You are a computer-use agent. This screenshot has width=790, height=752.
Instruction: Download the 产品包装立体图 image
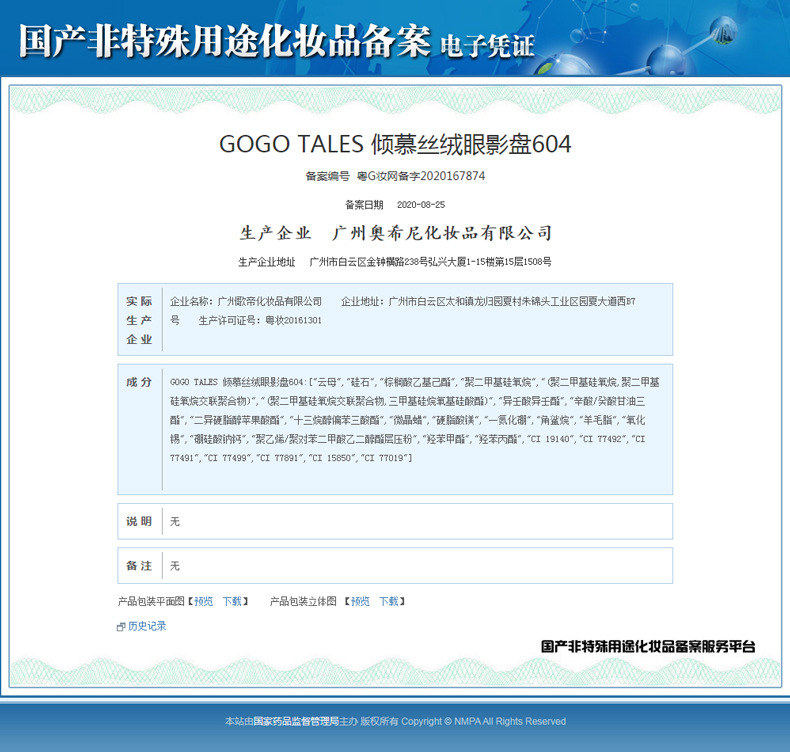389,601
